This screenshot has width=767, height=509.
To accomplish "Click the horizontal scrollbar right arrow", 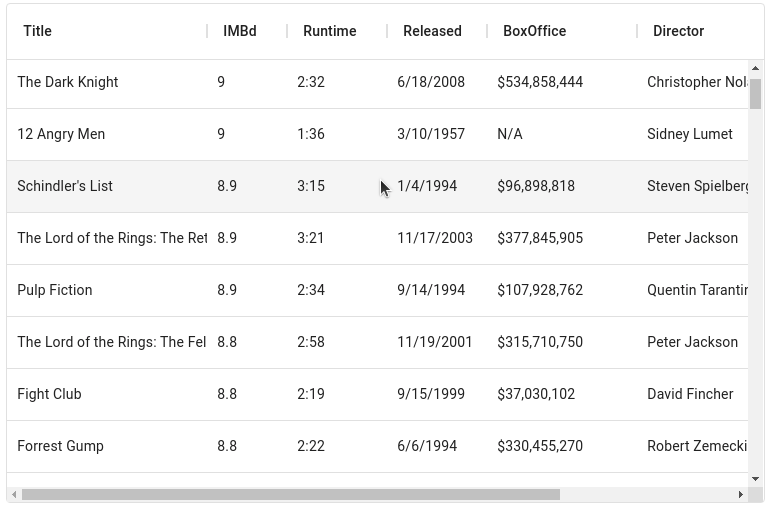I will [x=740, y=494].
